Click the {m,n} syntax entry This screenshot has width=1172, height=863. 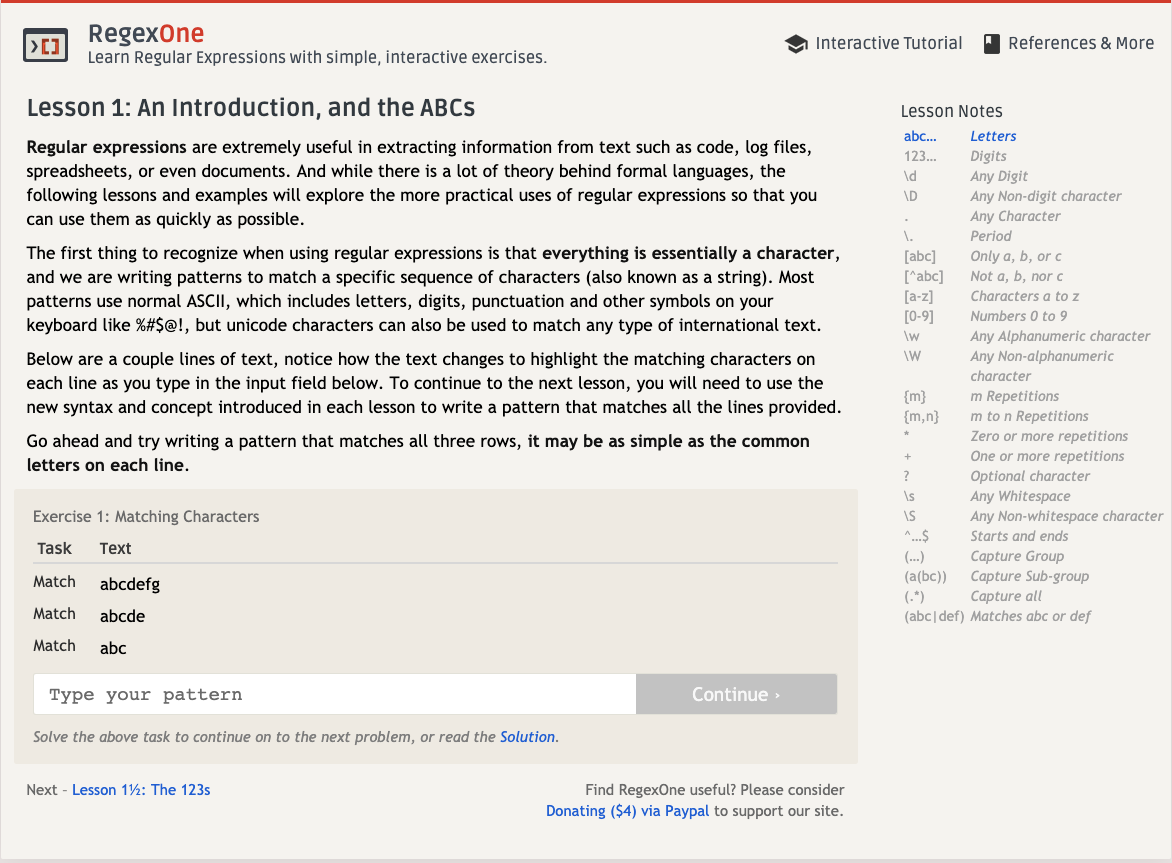point(922,416)
